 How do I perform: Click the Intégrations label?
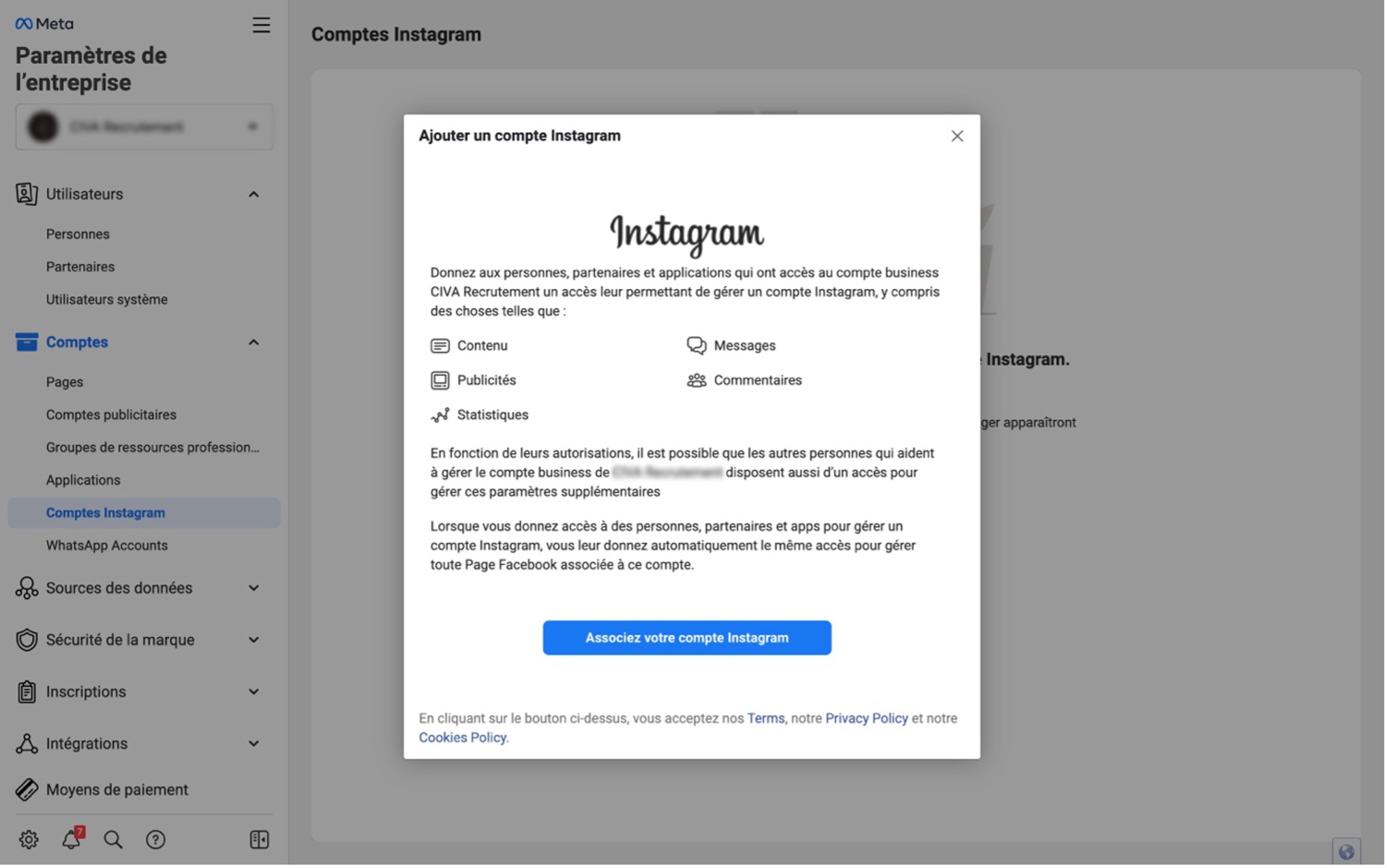click(87, 744)
